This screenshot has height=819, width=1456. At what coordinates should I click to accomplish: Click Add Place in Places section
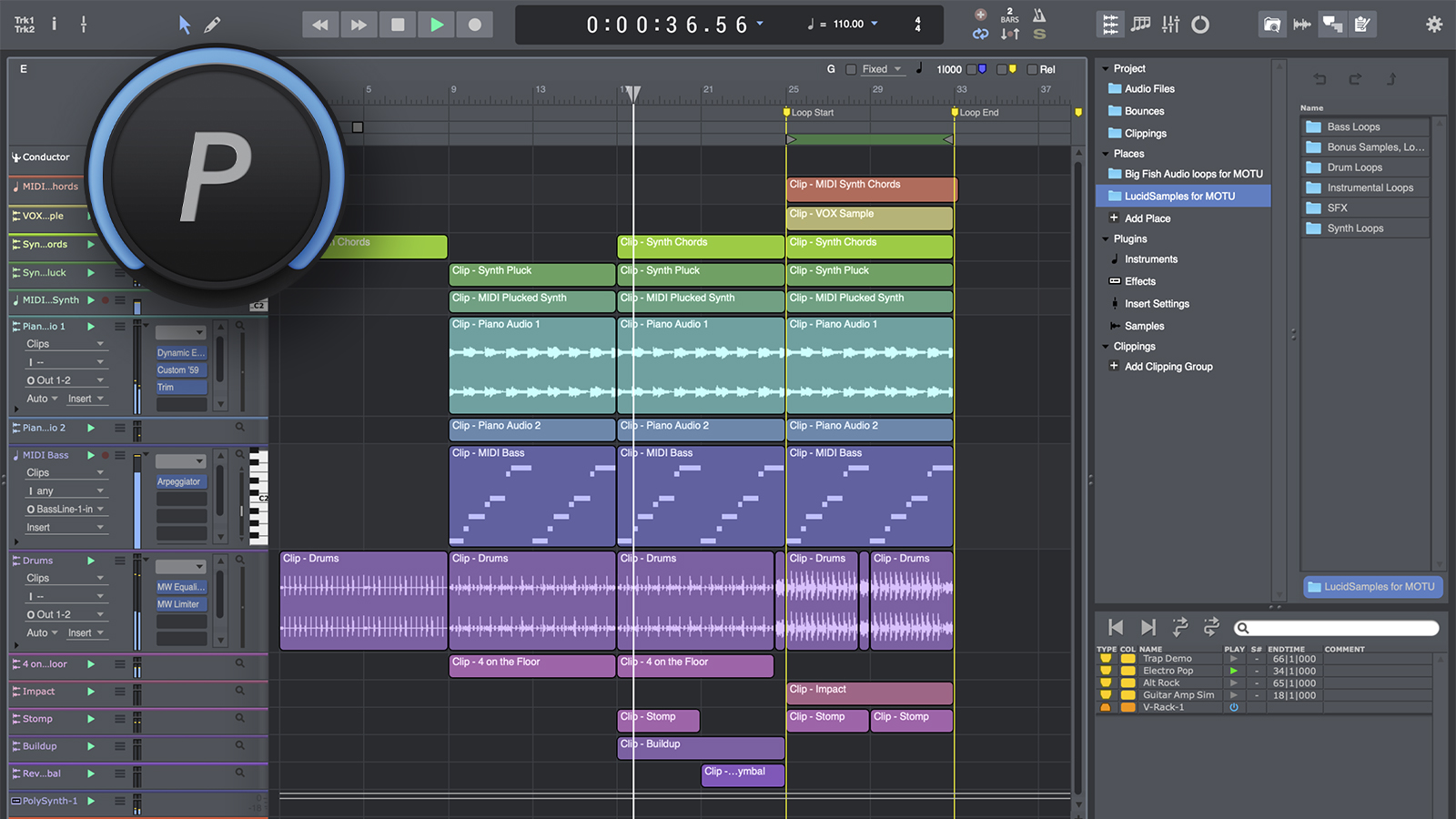tap(1147, 218)
